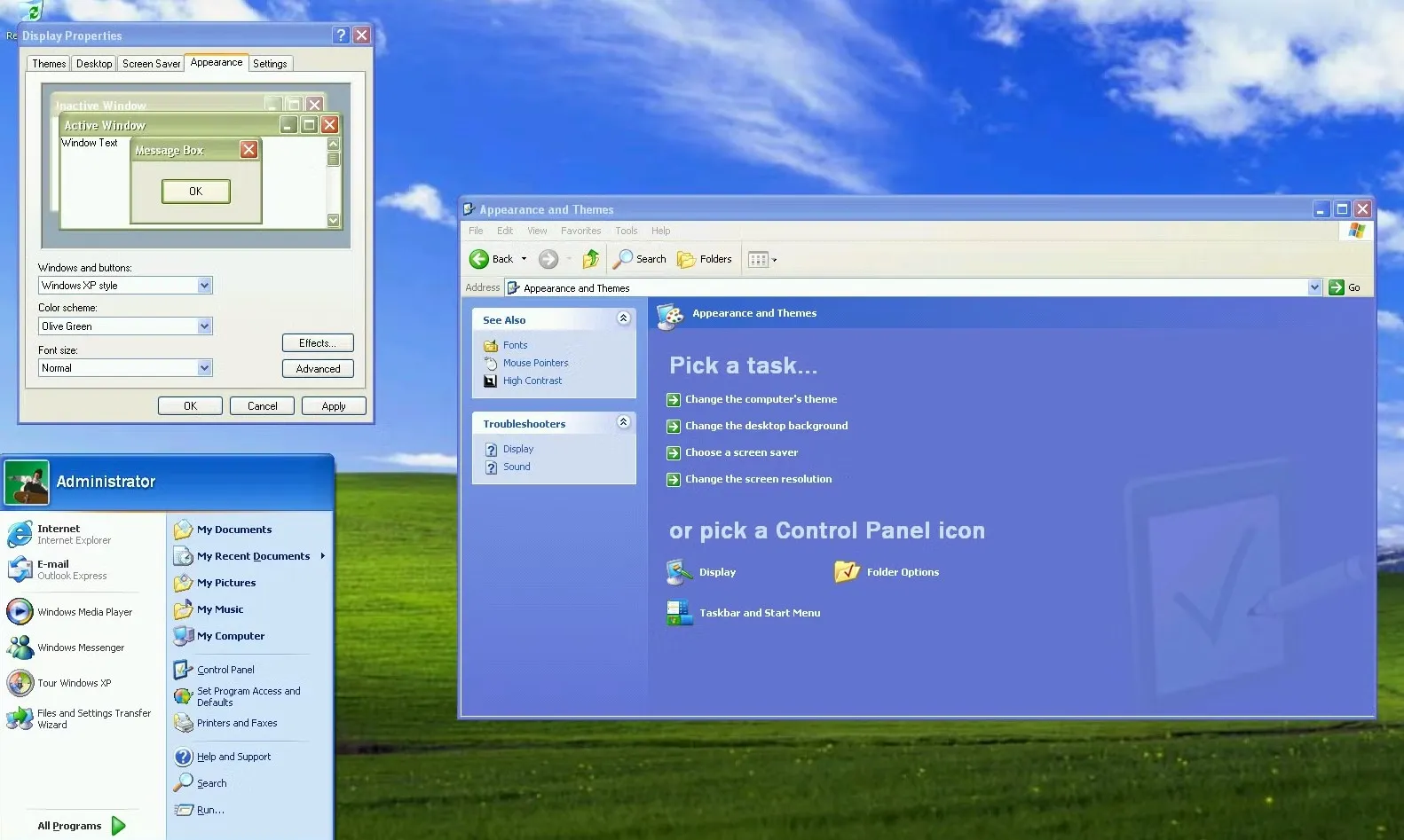Click the Advanced button
1404x840 pixels.
tap(318, 369)
